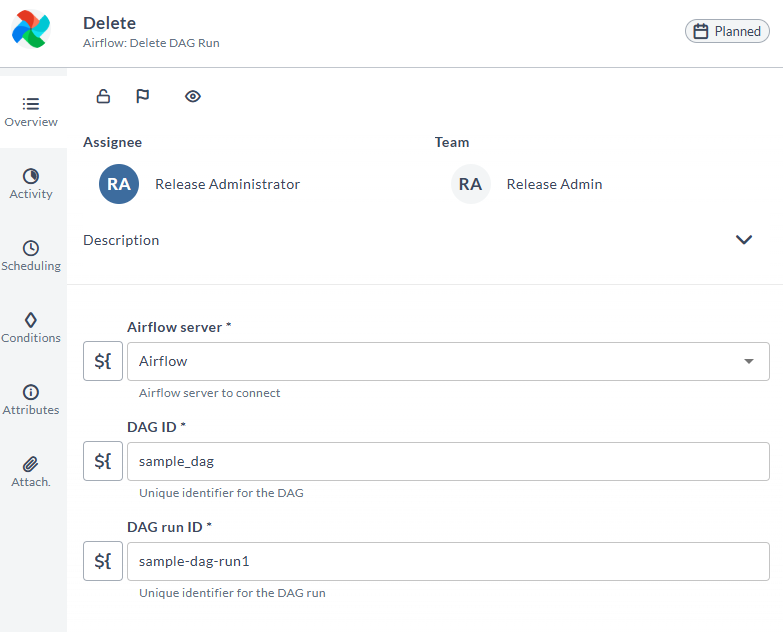Image resolution: width=783 pixels, height=632 pixels.
Task: Click the Airflow pinwheel logo
Action: click(x=31, y=29)
